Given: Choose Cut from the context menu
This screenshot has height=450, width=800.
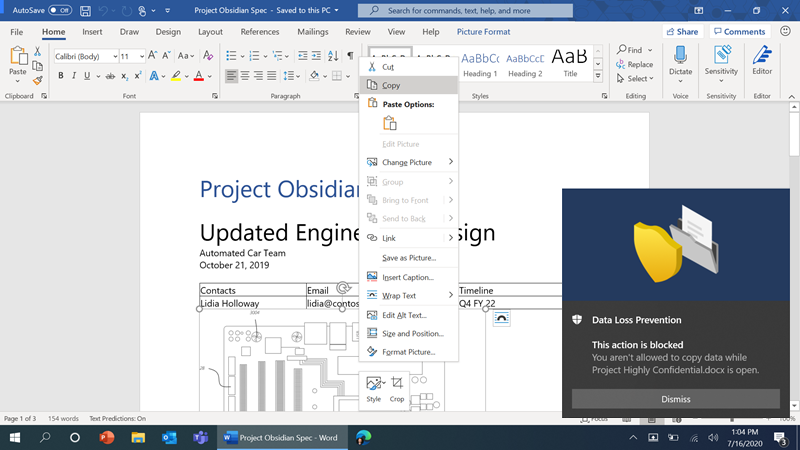Looking at the screenshot, I should (409, 67).
